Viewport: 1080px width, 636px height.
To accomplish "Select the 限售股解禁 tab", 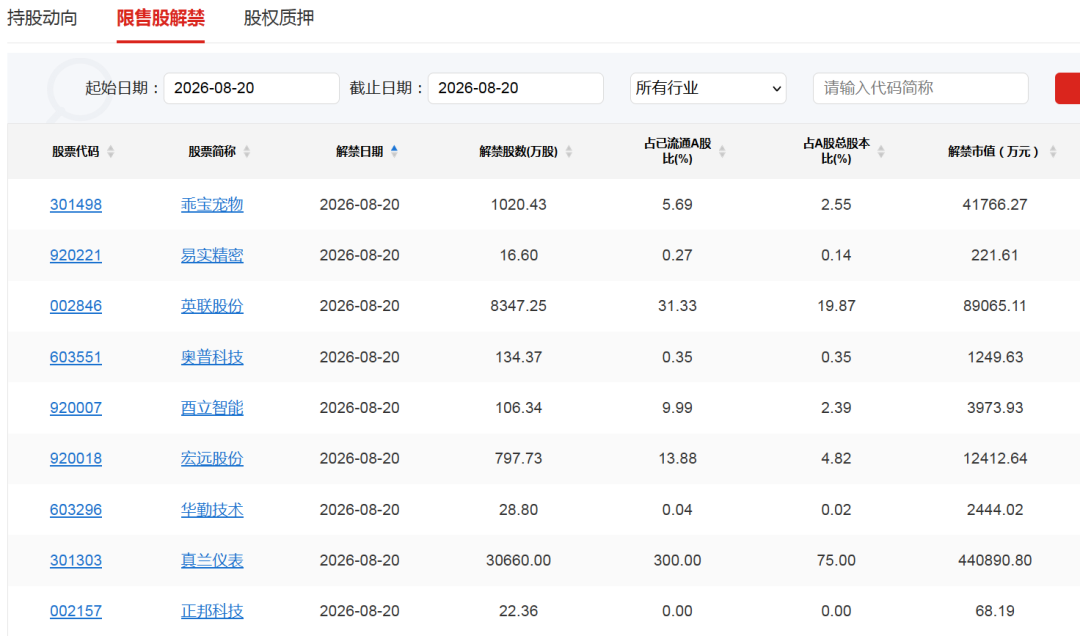I will [160, 18].
